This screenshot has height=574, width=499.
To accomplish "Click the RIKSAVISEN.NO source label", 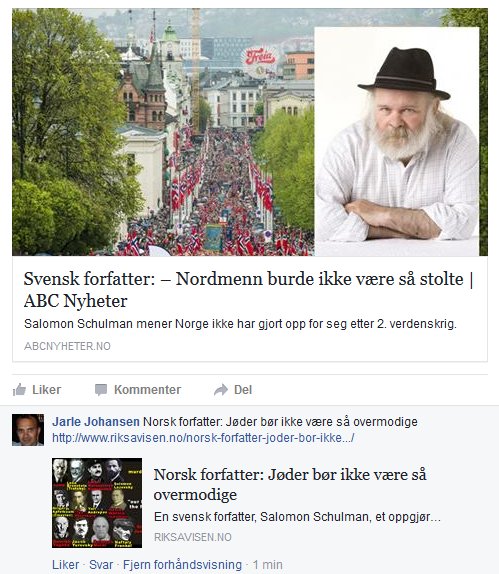I will click(x=193, y=537).
